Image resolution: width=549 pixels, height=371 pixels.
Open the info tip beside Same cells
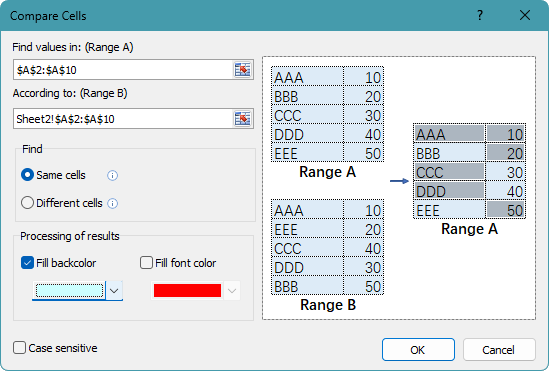[112, 175]
